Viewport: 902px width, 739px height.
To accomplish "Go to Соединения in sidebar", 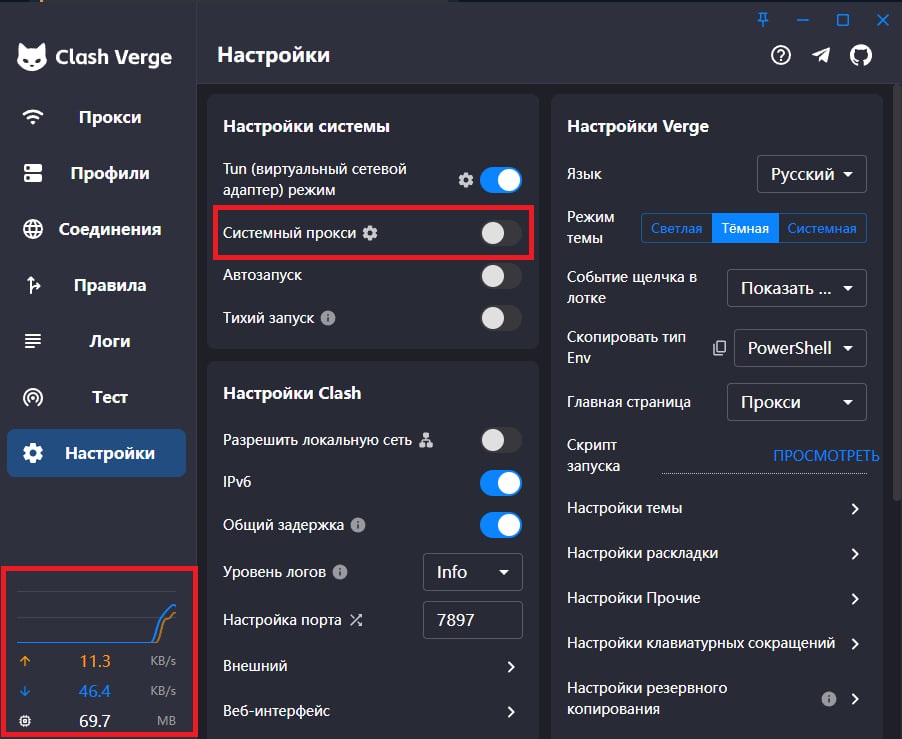I will [96, 229].
